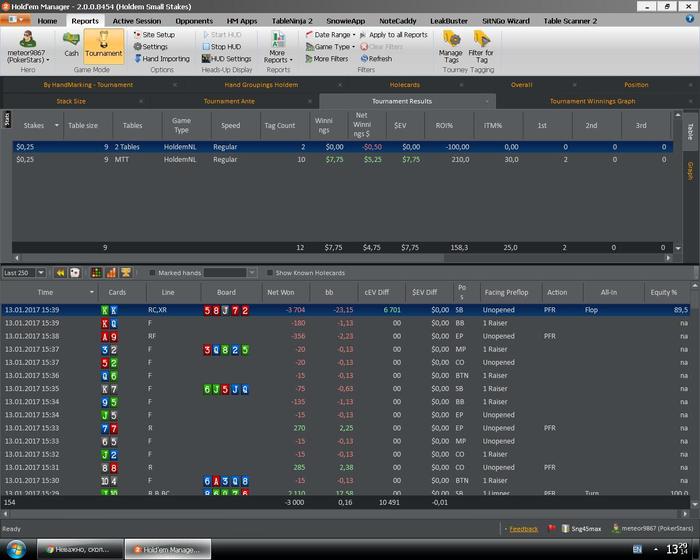Open the Tournament Winnings Graph report tab
This screenshot has width=700, height=560.
tap(592, 101)
